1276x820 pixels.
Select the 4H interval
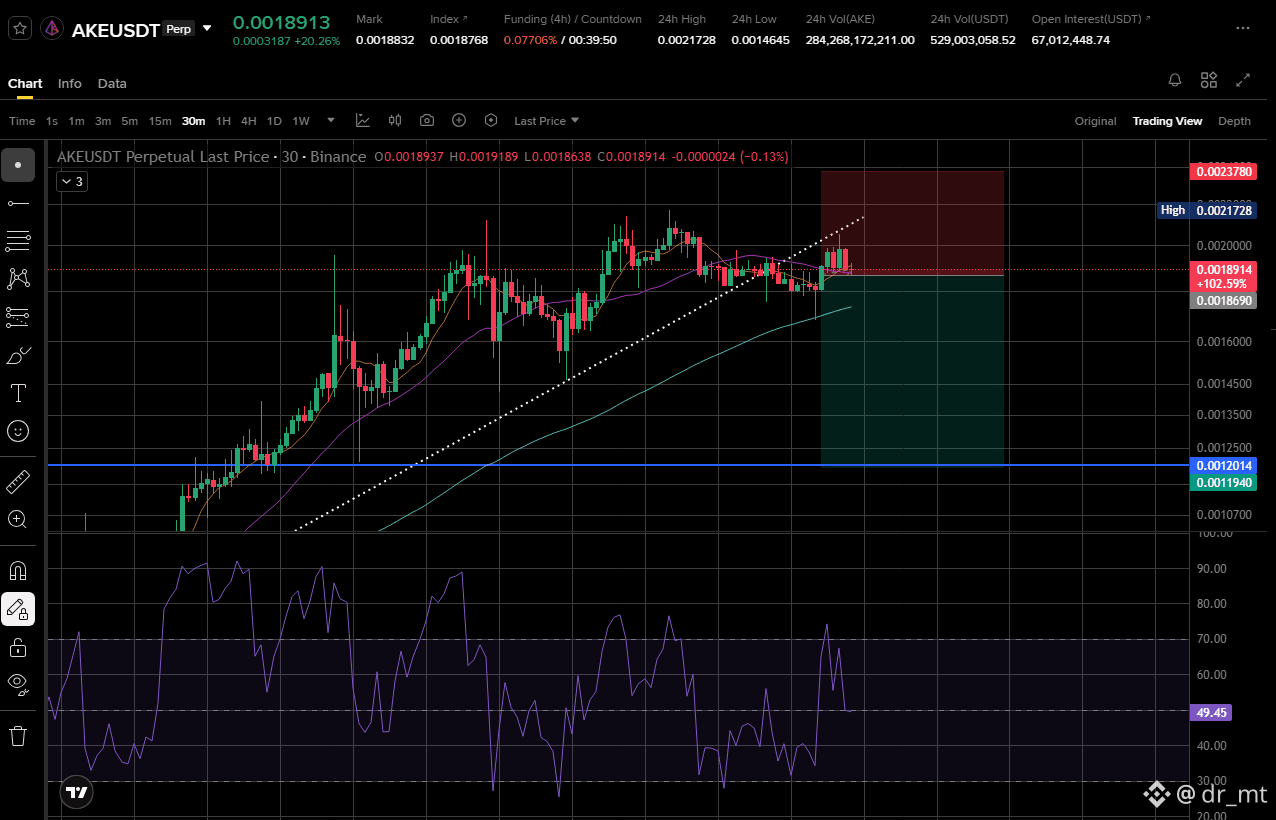coord(248,121)
